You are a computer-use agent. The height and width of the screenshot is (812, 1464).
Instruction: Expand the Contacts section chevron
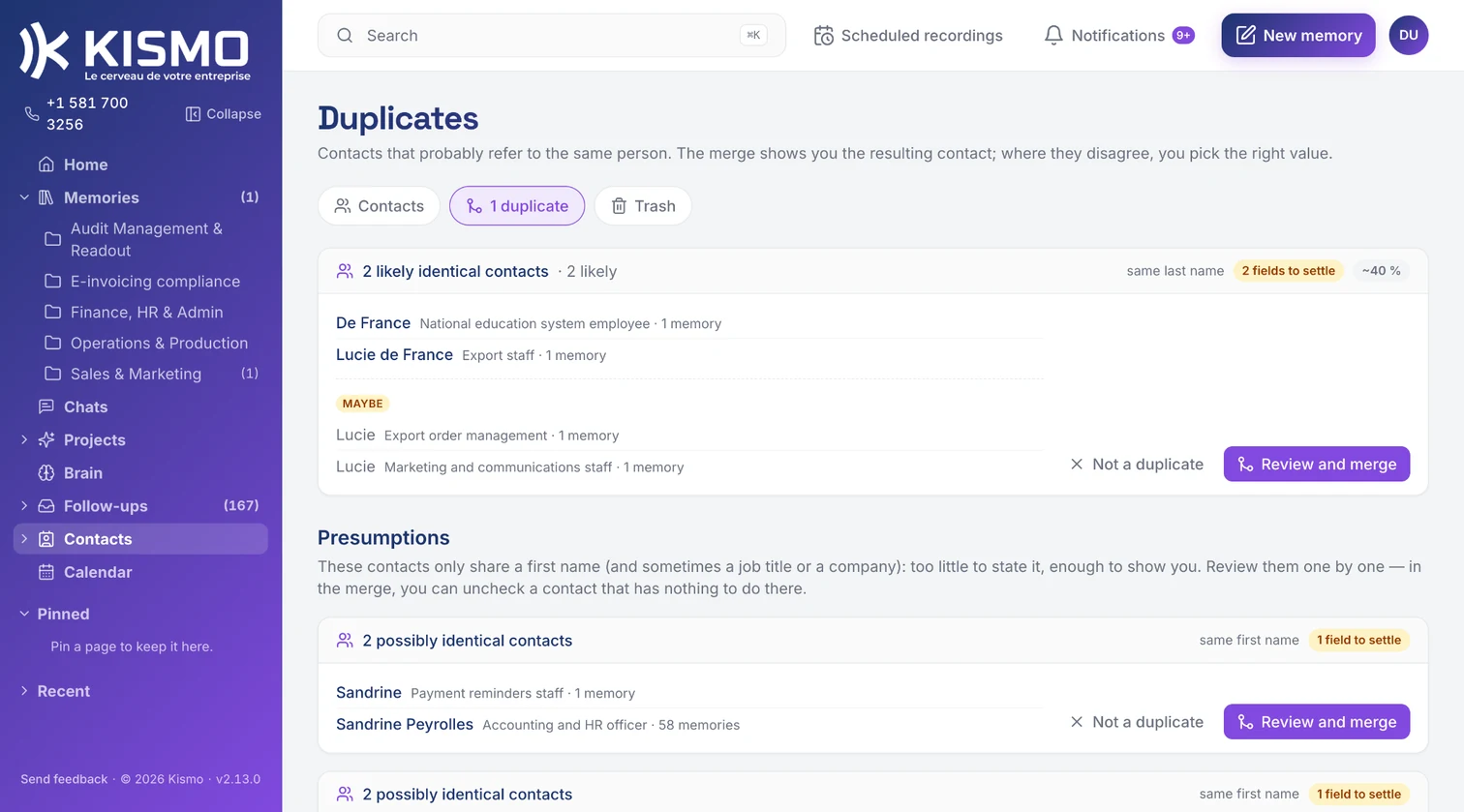[24, 539]
